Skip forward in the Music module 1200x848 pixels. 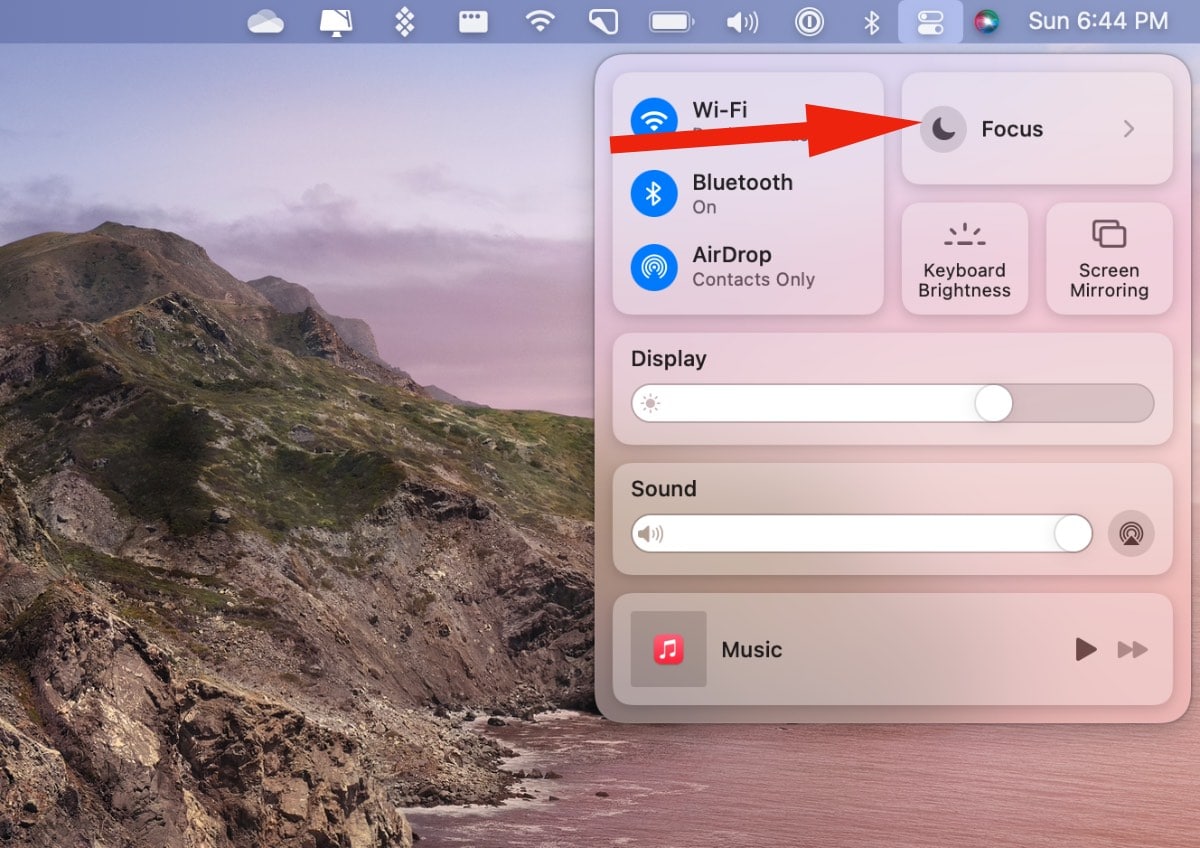pyautogui.click(x=1132, y=650)
